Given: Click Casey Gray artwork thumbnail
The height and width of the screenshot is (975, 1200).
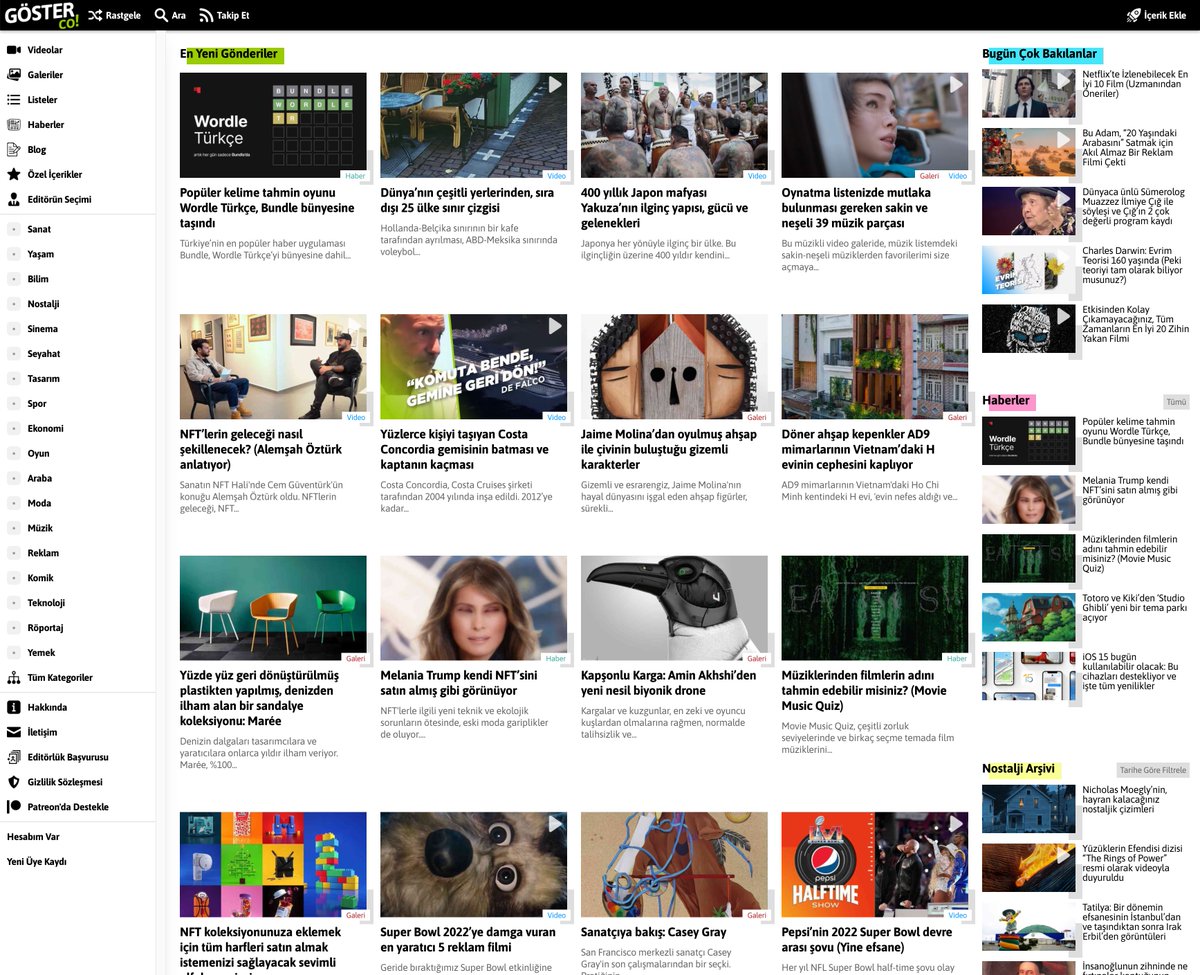Looking at the screenshot, I should 674,865.
